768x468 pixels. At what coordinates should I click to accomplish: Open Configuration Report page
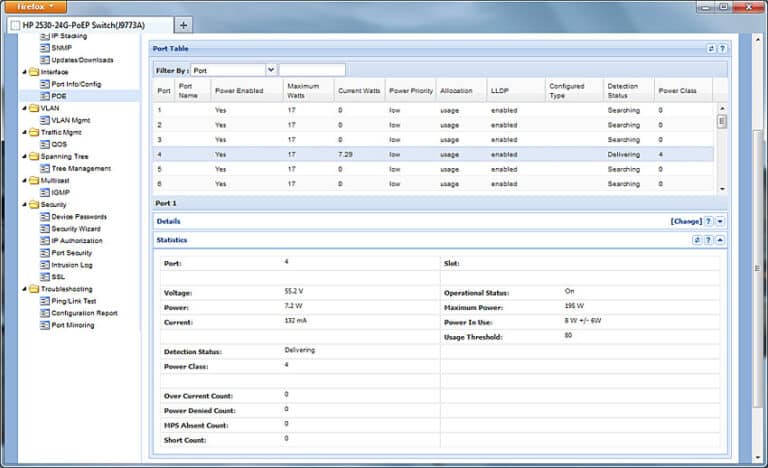tap(84, 313)
